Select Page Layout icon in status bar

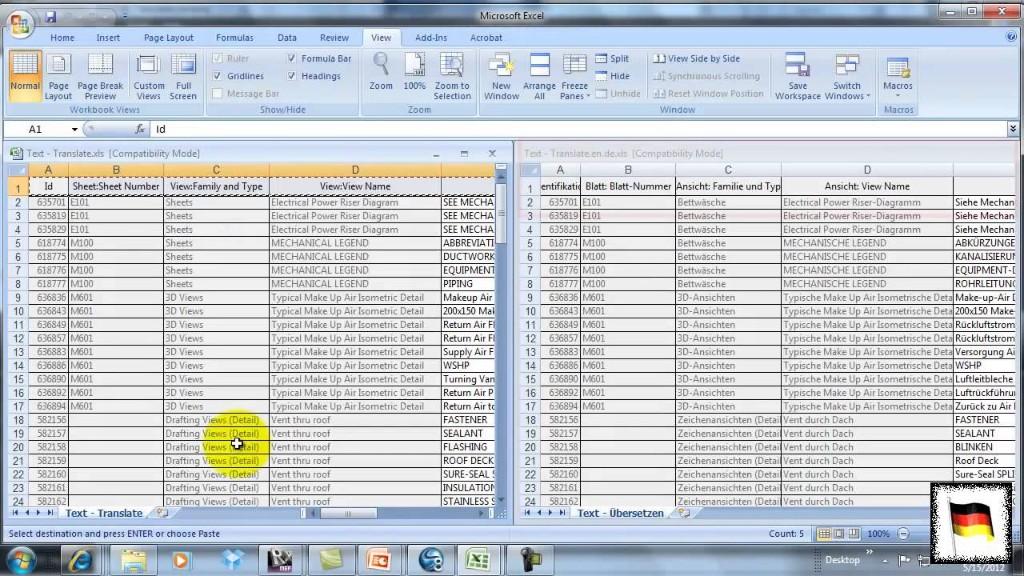[x=839, y=534]
